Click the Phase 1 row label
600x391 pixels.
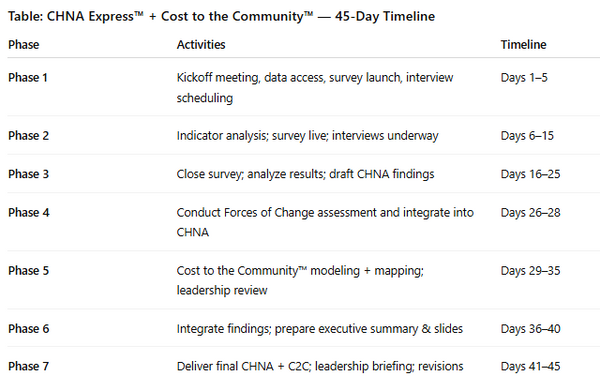28,78
